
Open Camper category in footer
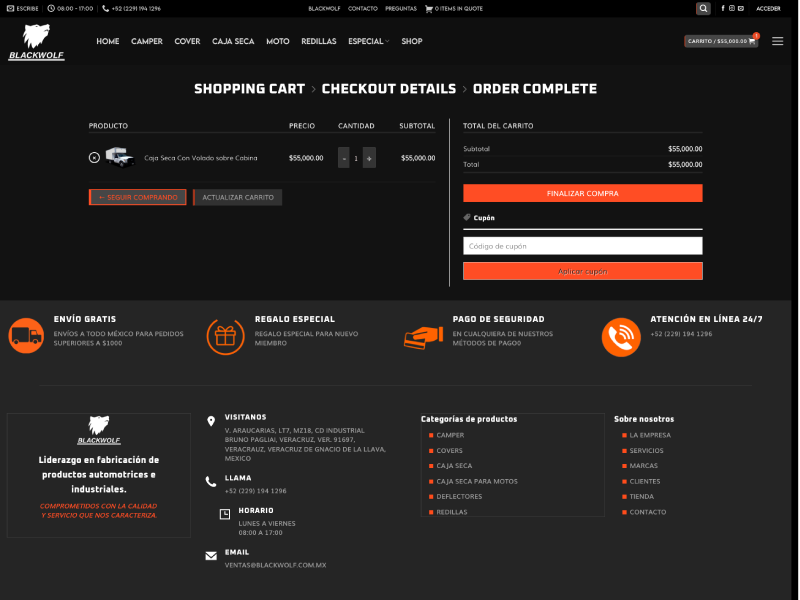tap(450, 435)
